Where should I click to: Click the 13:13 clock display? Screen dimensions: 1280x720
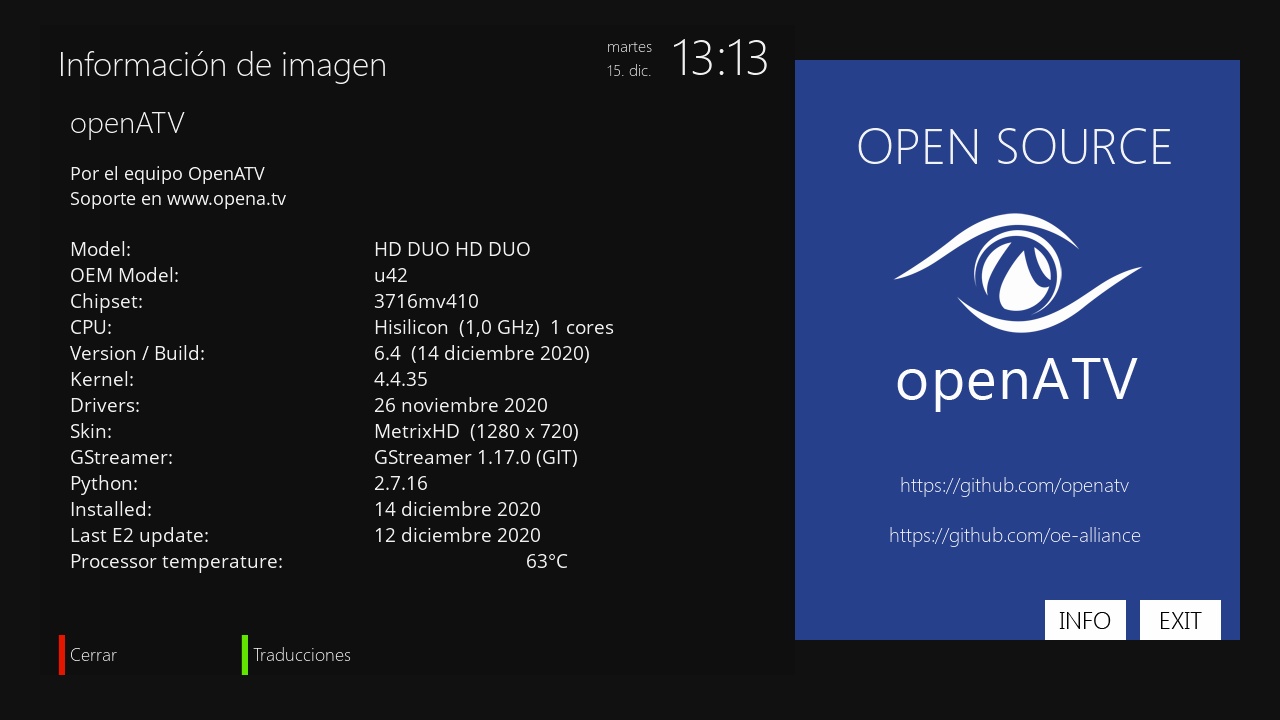(719, 58)
